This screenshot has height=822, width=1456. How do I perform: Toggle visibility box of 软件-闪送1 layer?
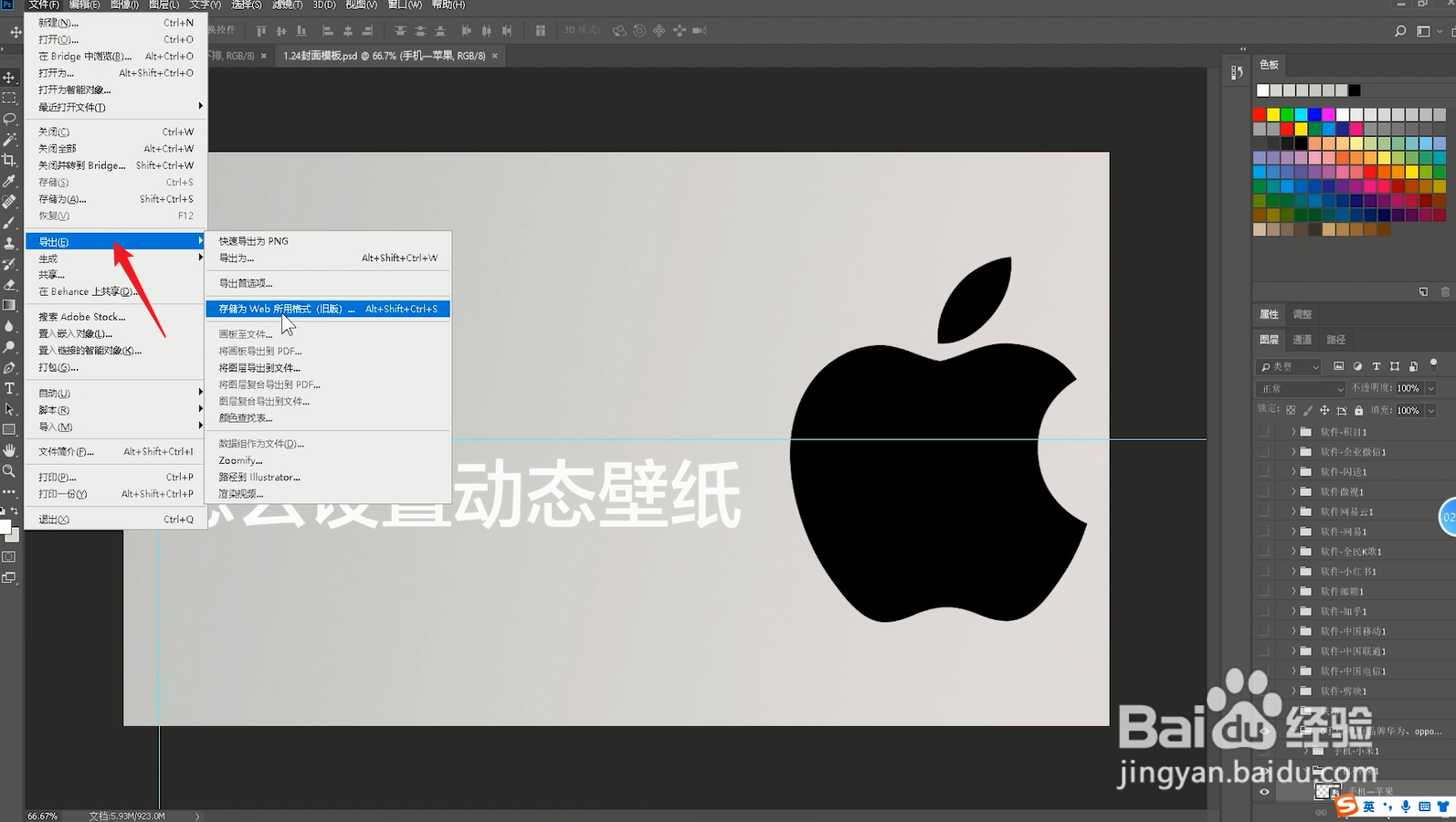coord(1264,472)
